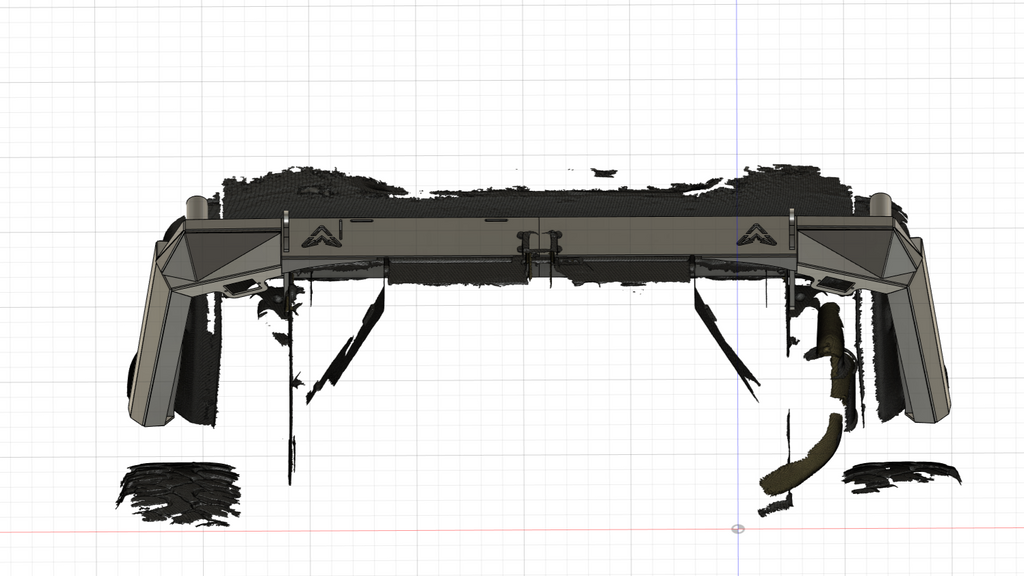Image resolution: width=1024 pixels, height=576 pixels.
Task: Click the left chevron logo on the bumper
Action: [x=322, y=236]
